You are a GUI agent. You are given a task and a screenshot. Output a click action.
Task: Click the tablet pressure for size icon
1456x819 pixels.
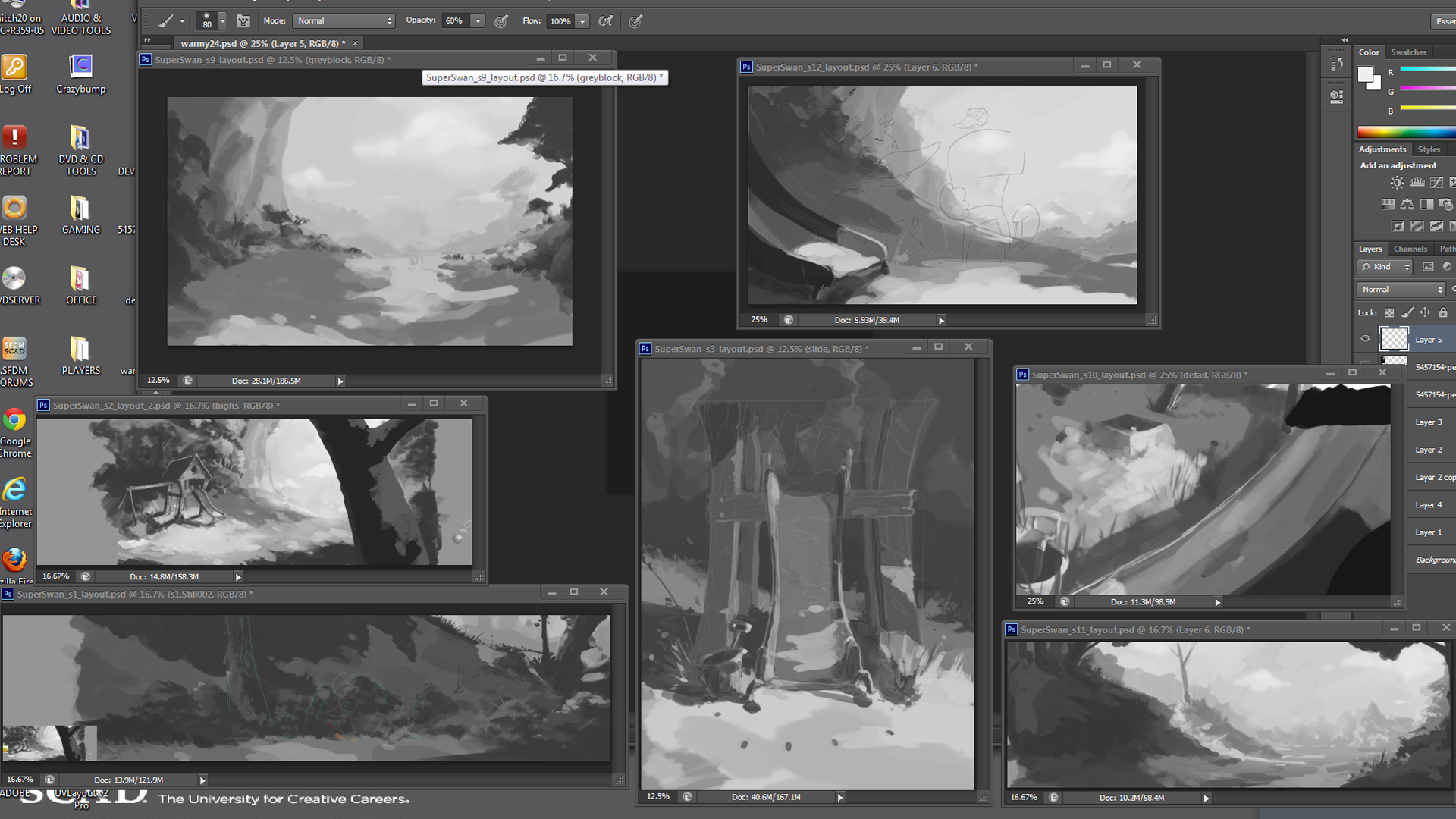coord(635,21)
